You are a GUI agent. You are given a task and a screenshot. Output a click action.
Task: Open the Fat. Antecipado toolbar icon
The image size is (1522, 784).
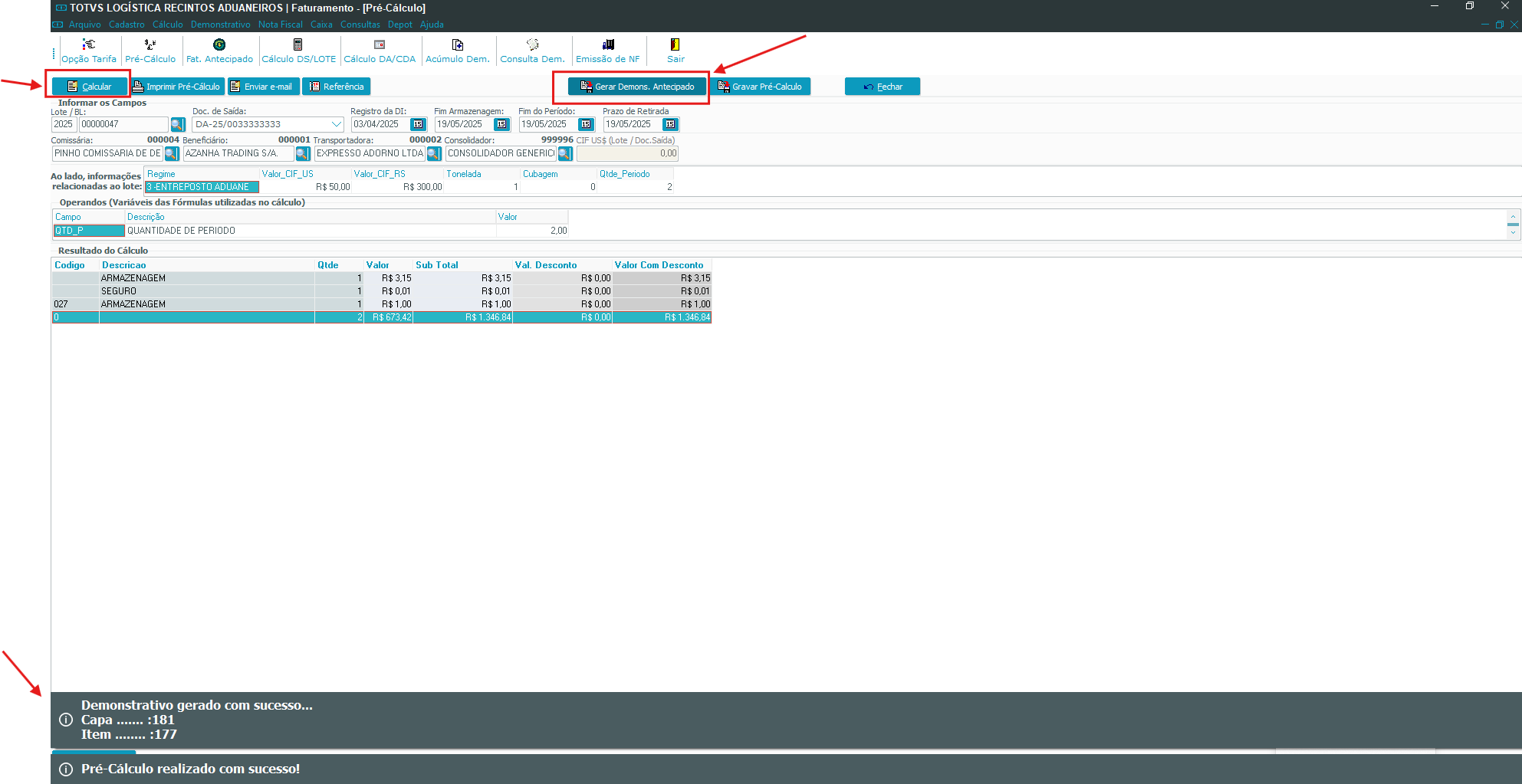coord(219,51)
